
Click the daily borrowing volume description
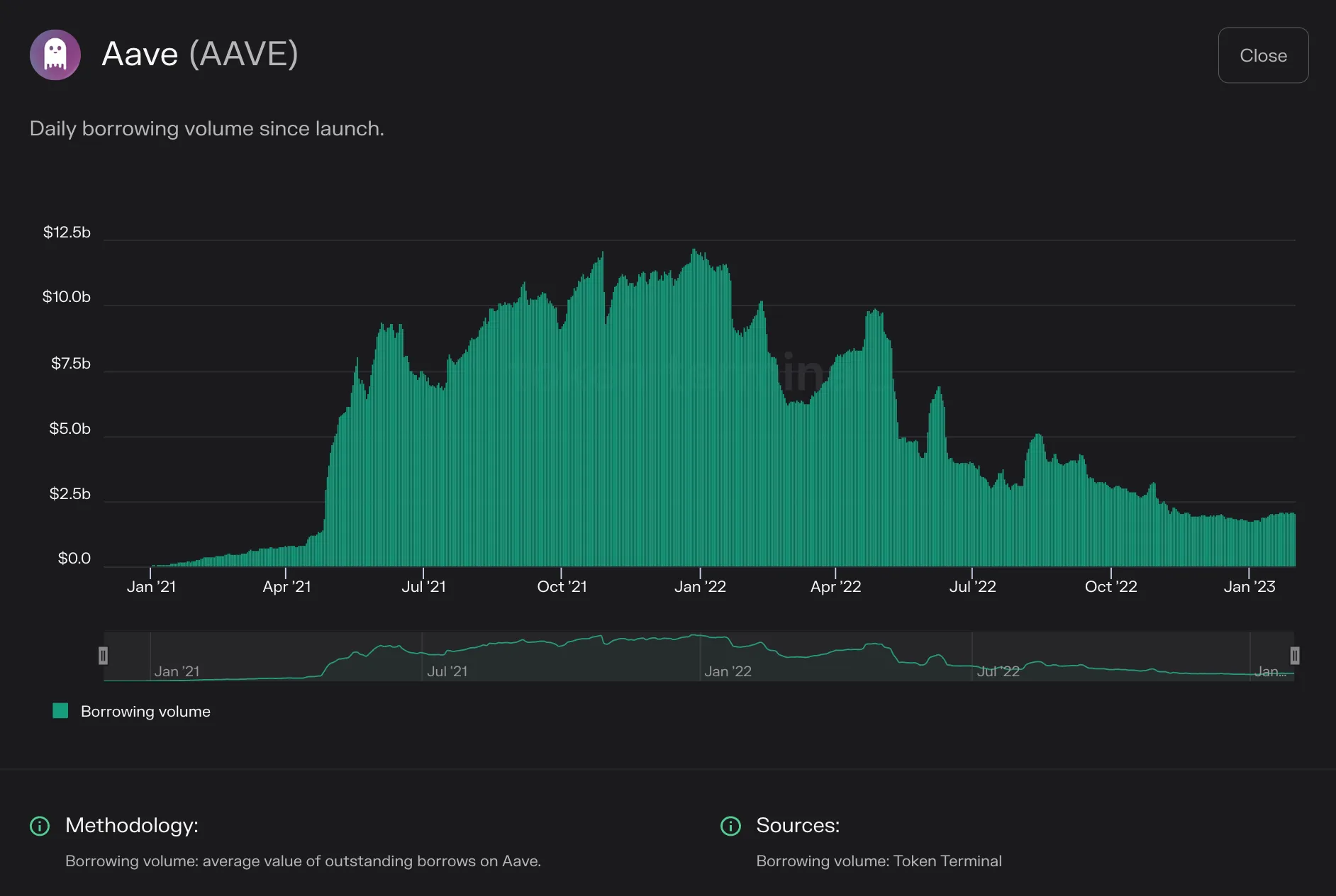pos(207,128)
